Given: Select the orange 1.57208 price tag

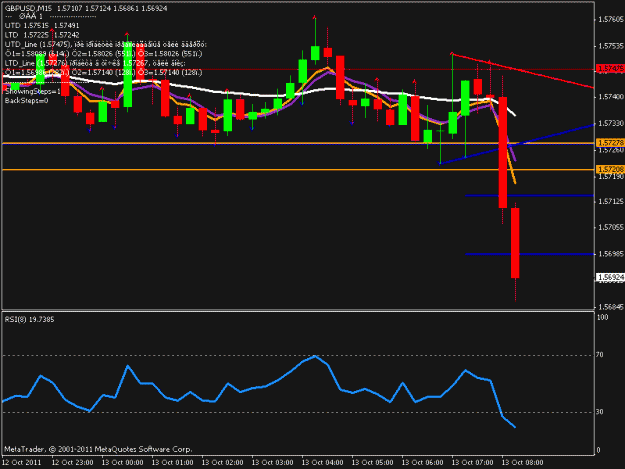Looking at the screenshot, I should [x=610, y=169].
